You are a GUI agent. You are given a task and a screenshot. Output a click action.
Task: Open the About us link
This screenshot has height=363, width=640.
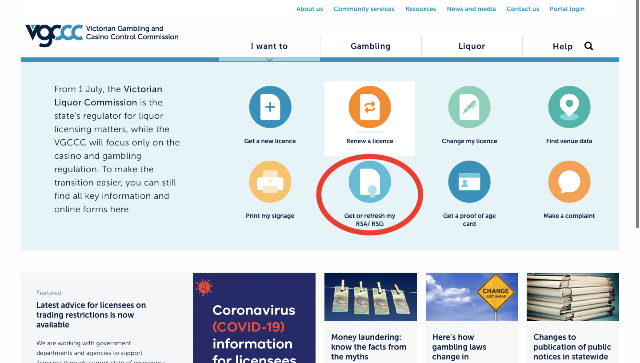(x=309, y=9)
